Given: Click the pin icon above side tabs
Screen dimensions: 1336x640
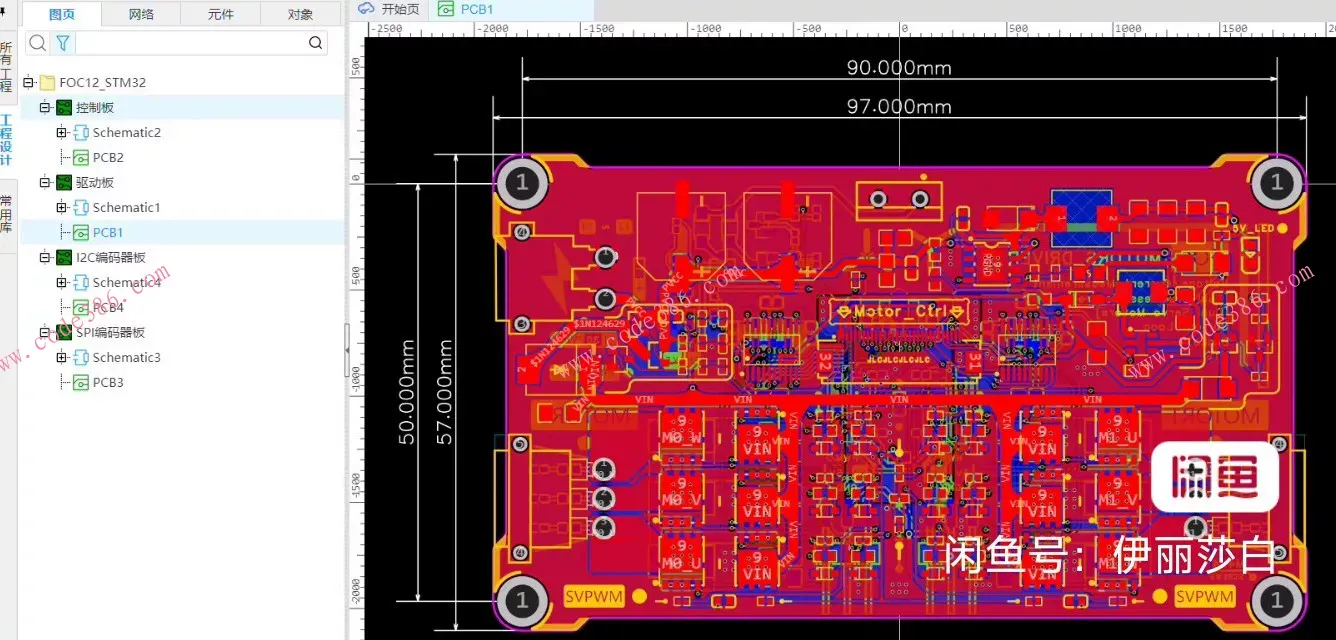Looking at the screenshot, I should point(3,12).
